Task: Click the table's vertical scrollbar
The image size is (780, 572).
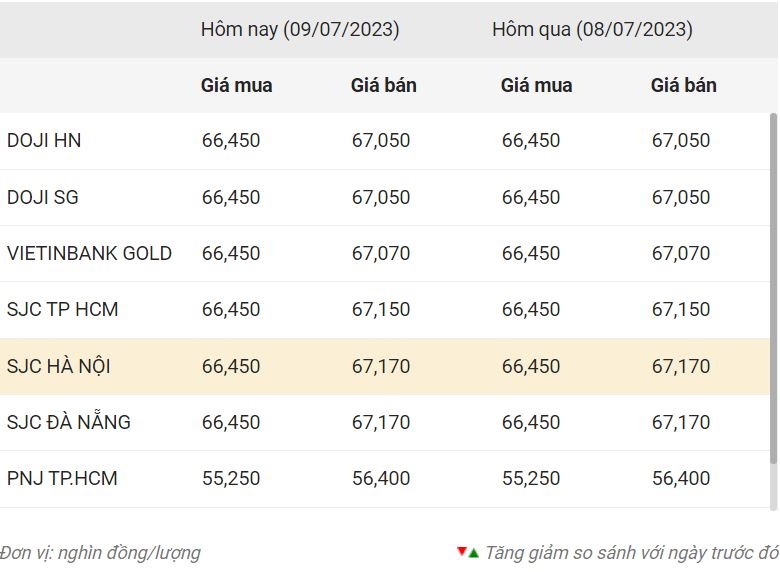Action: (773, 288)
